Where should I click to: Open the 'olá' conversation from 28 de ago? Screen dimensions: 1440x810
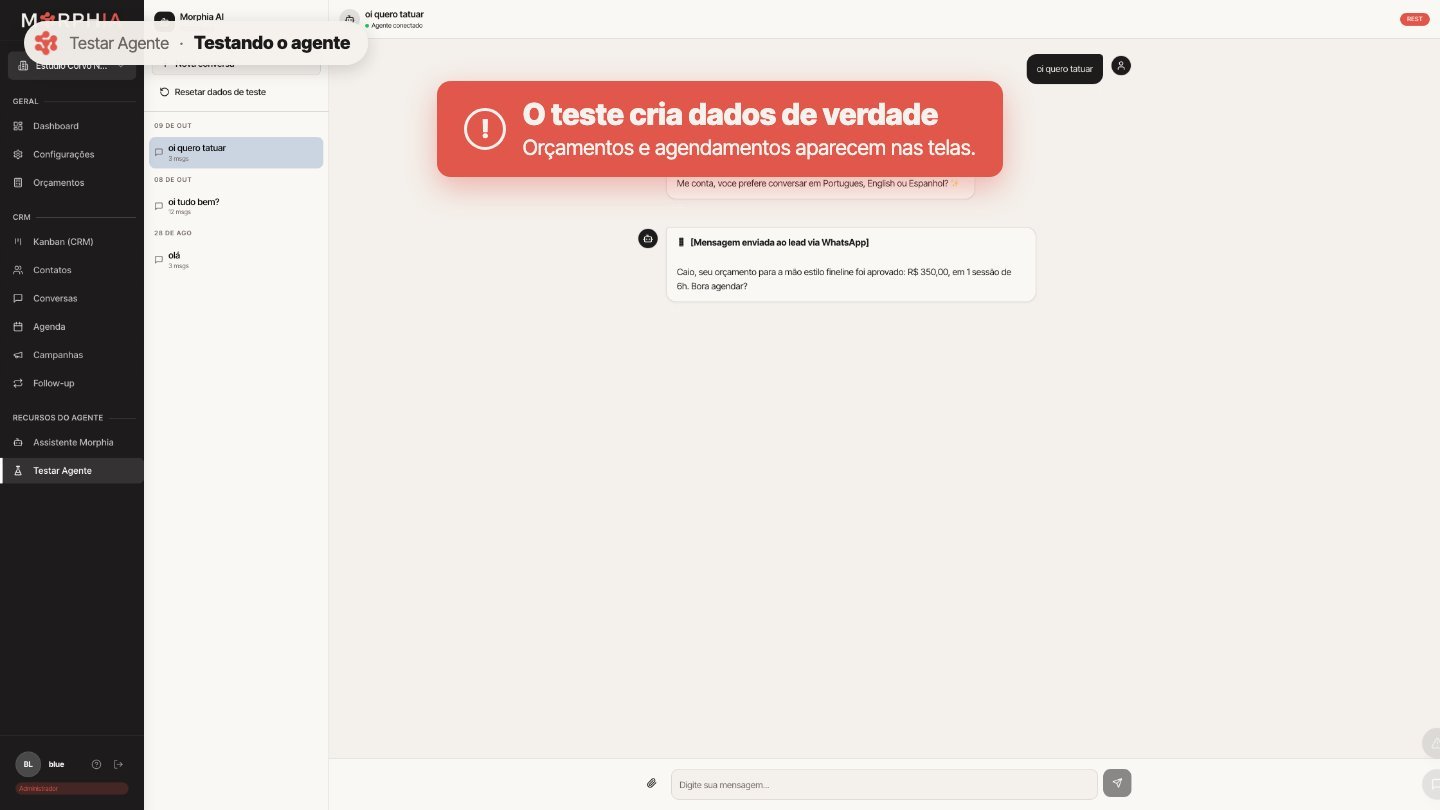pyautogui.click(x=236, y=260)
